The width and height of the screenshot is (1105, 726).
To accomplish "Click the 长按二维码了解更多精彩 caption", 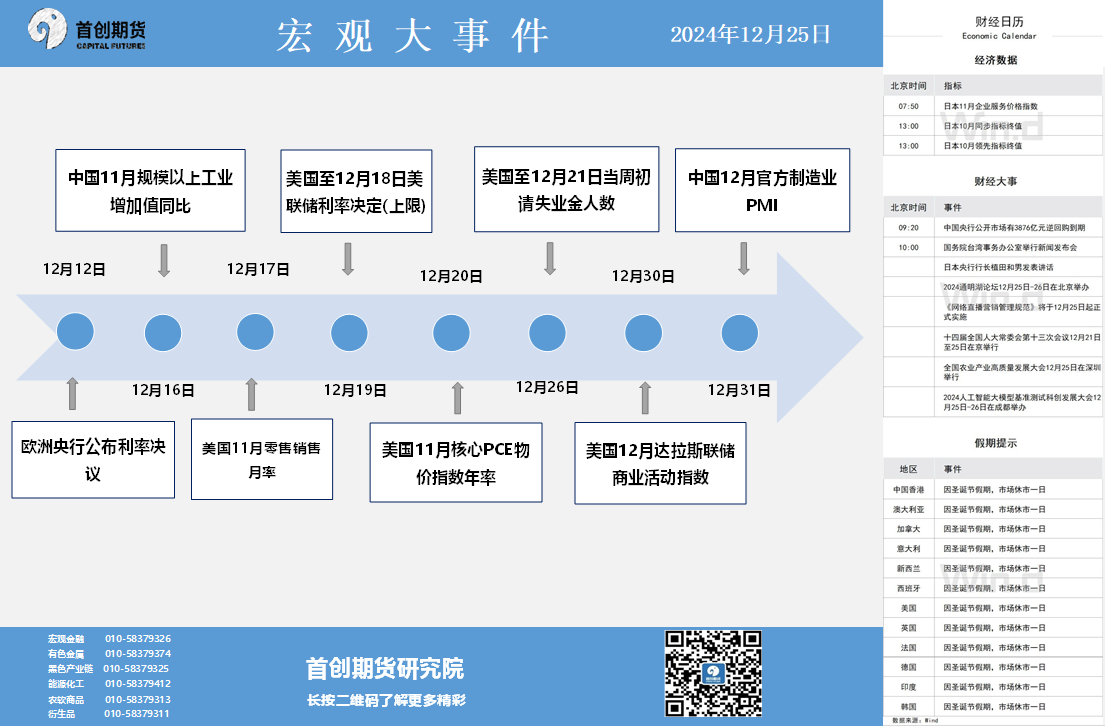I will (x=386, y=700).
